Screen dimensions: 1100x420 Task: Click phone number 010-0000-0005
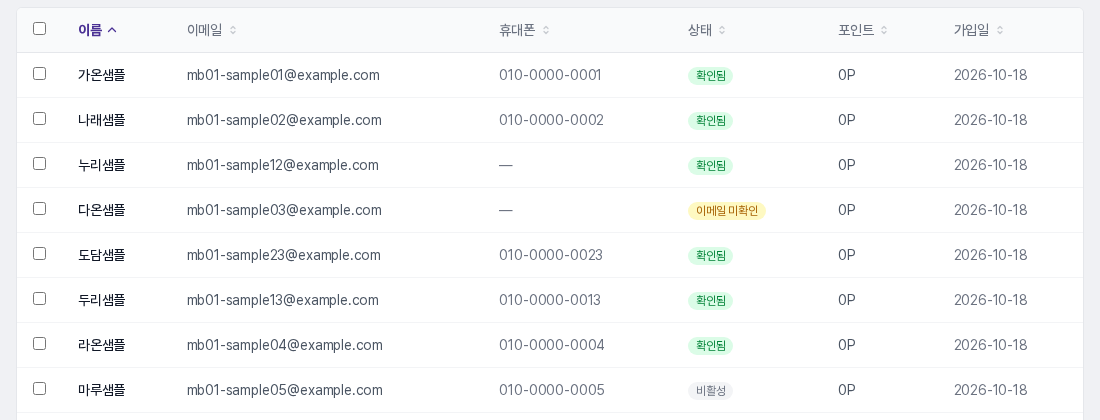point(551,389)
